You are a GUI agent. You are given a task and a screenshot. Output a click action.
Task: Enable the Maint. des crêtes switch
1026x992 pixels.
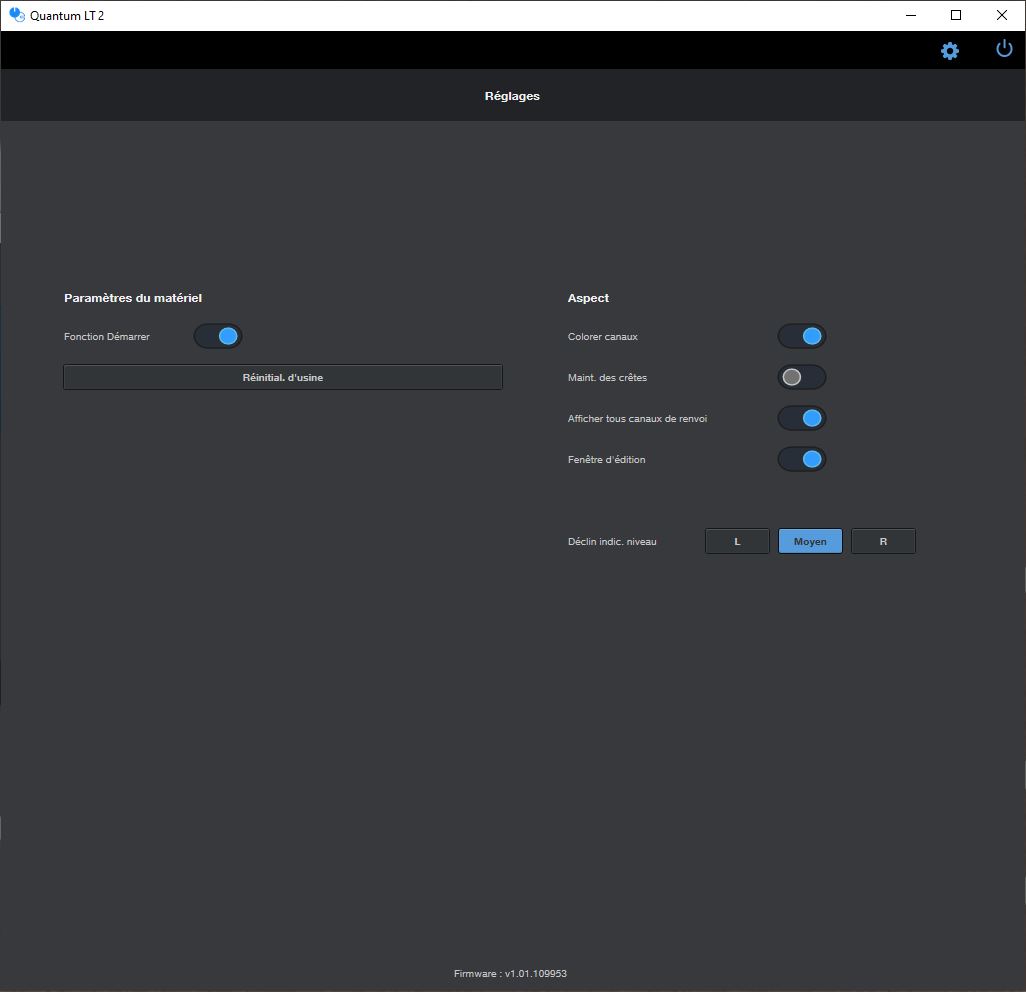(802, 377)
